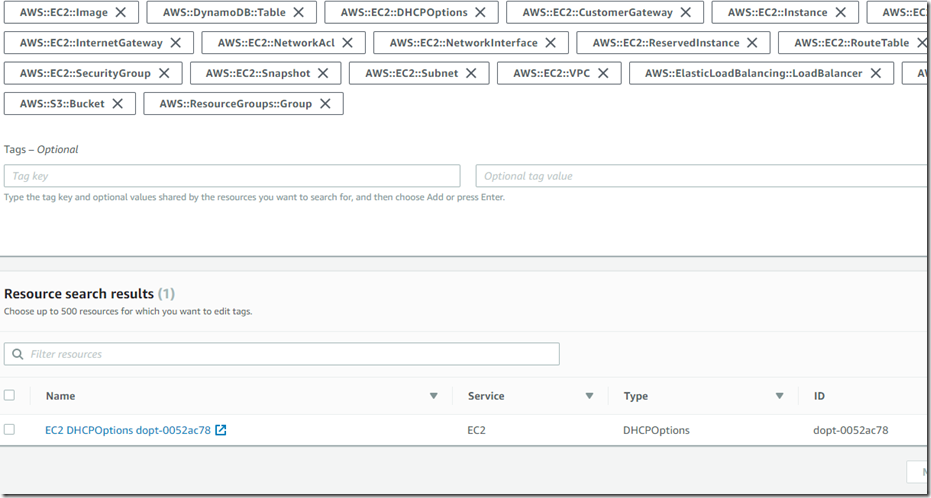Screen dimensions: 931x498
Task: Remove the AWS::EC2::Subnet type tag
Action: point(471,73)
